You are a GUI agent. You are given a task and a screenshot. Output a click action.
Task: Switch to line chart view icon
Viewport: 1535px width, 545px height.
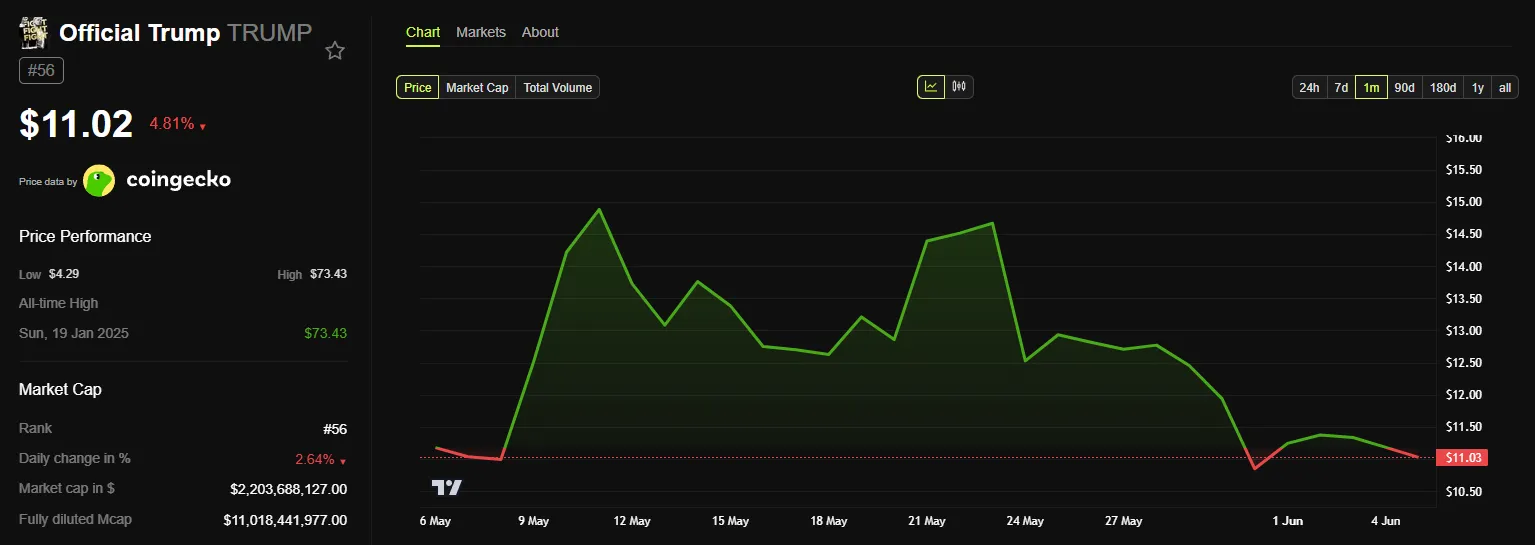click(931, 87)
